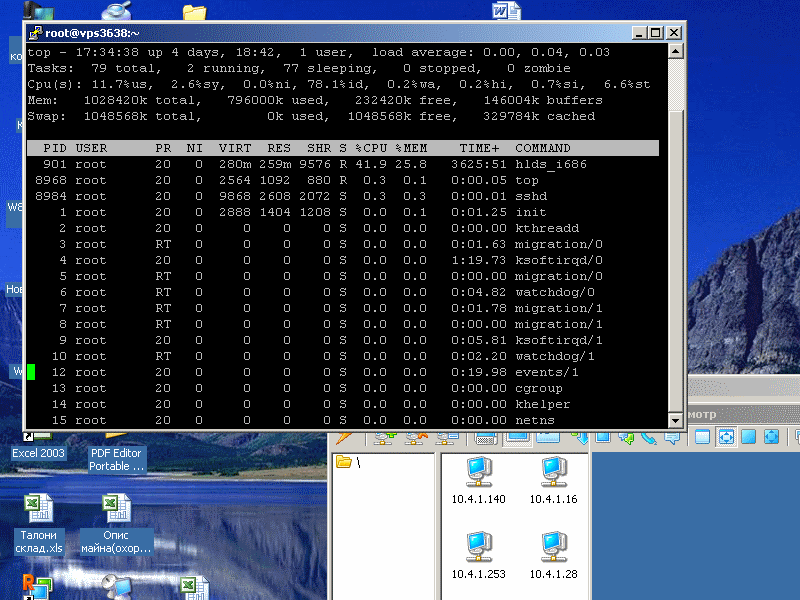Select the normal window view mode icon

pos(703,437)
